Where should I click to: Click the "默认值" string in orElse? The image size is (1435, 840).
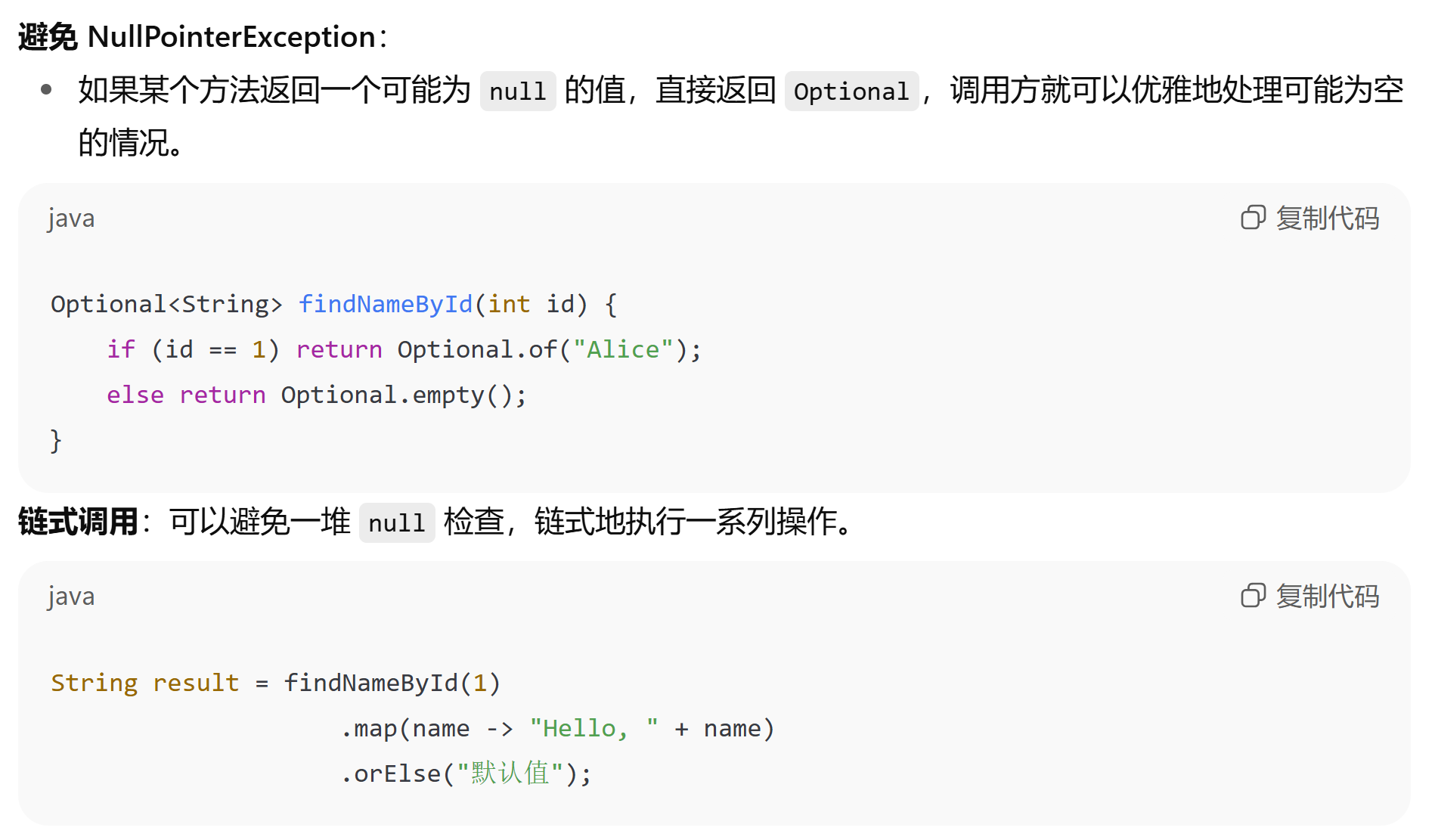pyautogui.click(x=510, y=773)
